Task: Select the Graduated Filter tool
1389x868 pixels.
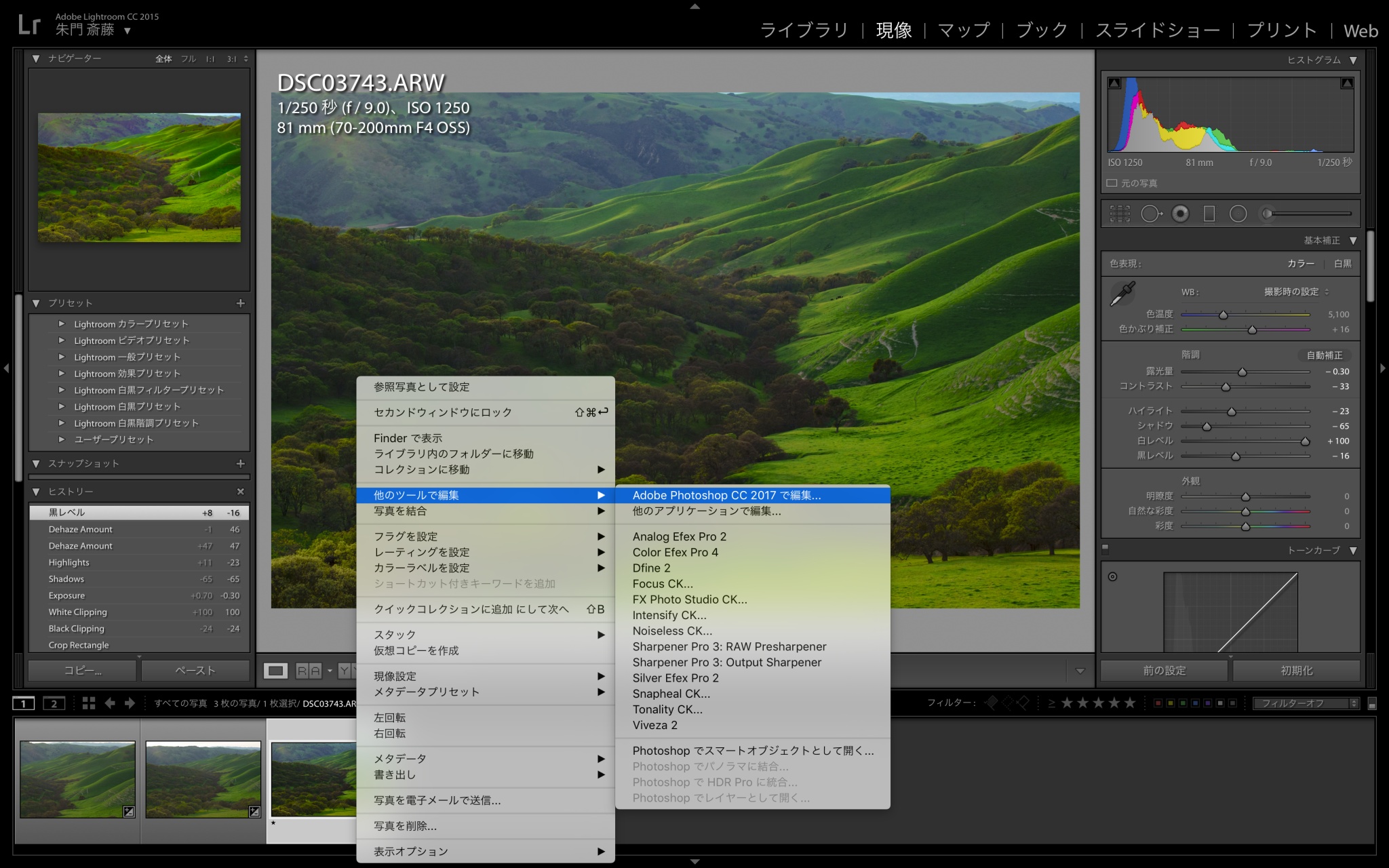Action: click(1209, 214)
